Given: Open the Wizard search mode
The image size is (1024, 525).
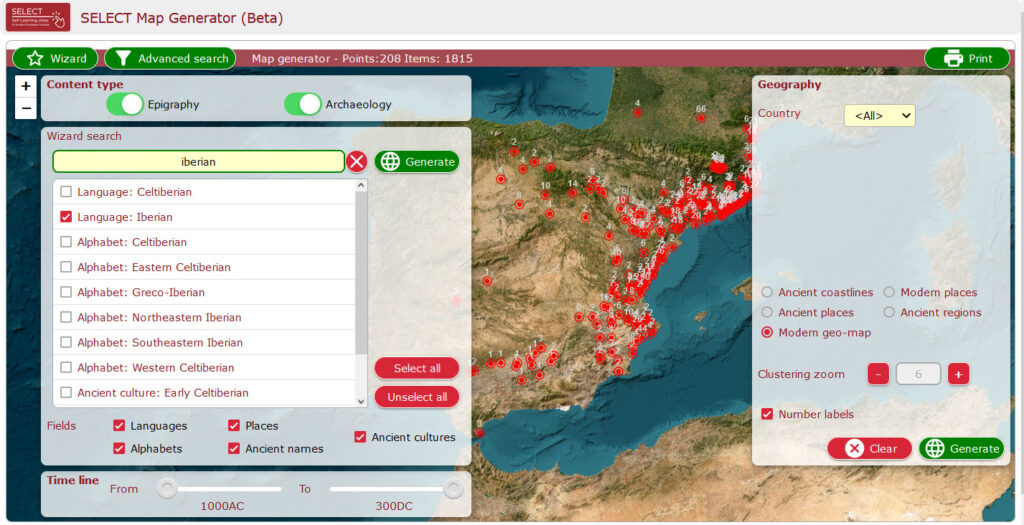Looking at the screenshot, I should tap(56, 58).
